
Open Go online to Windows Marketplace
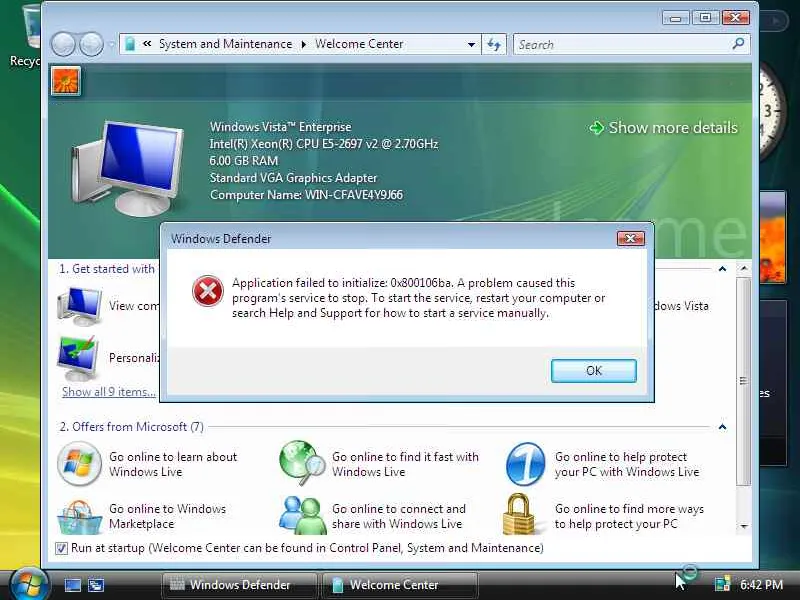coord(167,516)
